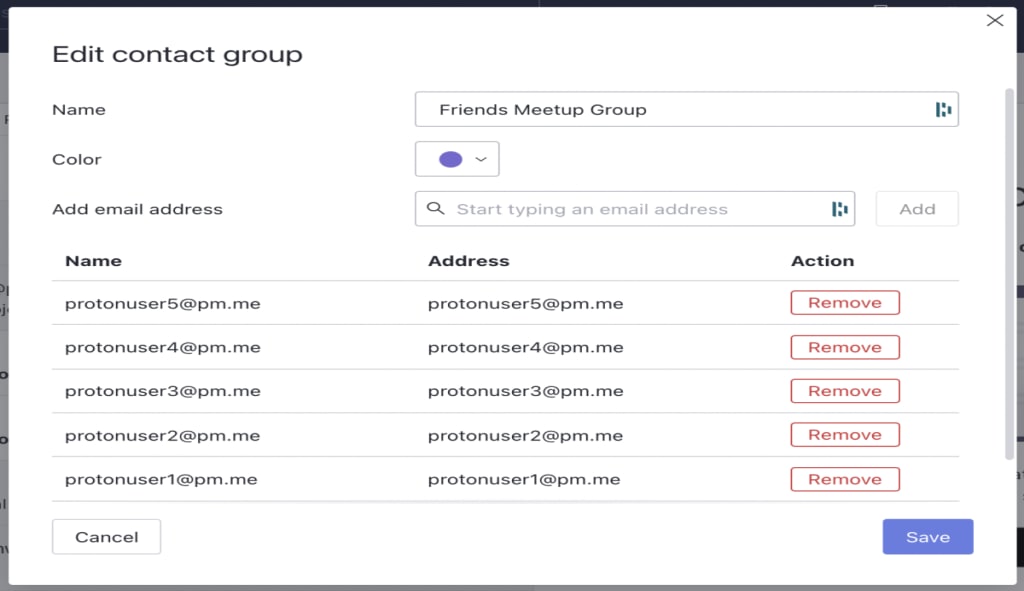Click the protonuser3@pm.me address cell
This screenshot has height=591, width=1024.
pyautogui.click(x=525, y=391)
